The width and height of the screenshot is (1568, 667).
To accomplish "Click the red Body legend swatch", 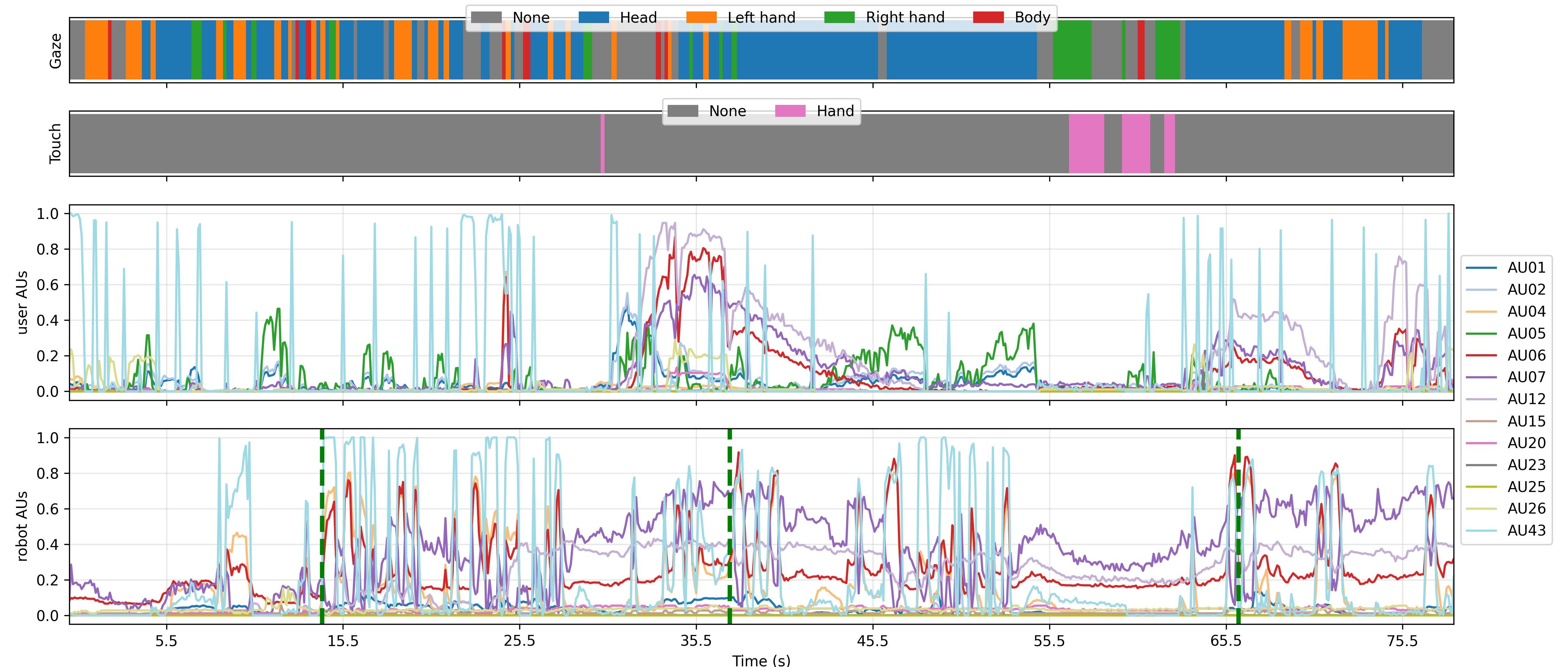I will (988, 18).
